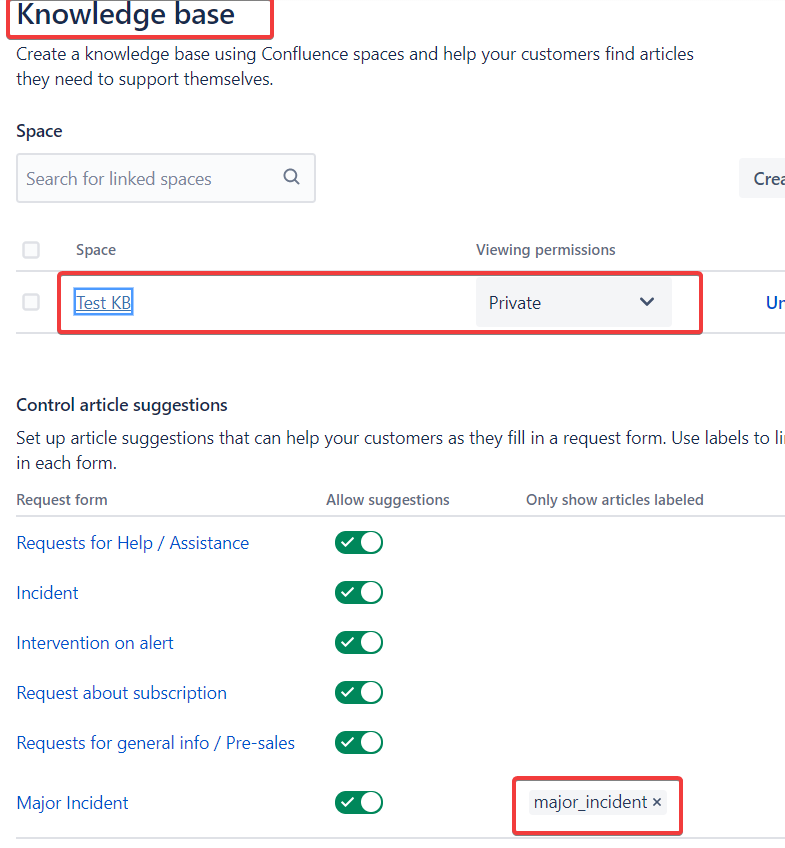Disable Major Incident article suggestions
Screen dimensions: 785x848
(359, 802)
